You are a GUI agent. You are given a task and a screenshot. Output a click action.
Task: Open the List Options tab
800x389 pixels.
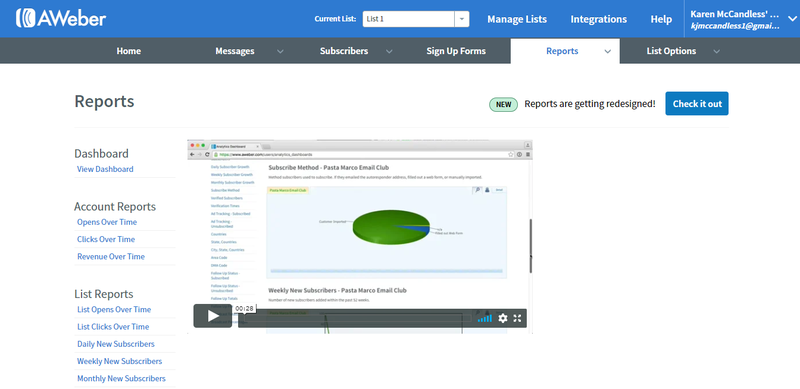(671, 51)
